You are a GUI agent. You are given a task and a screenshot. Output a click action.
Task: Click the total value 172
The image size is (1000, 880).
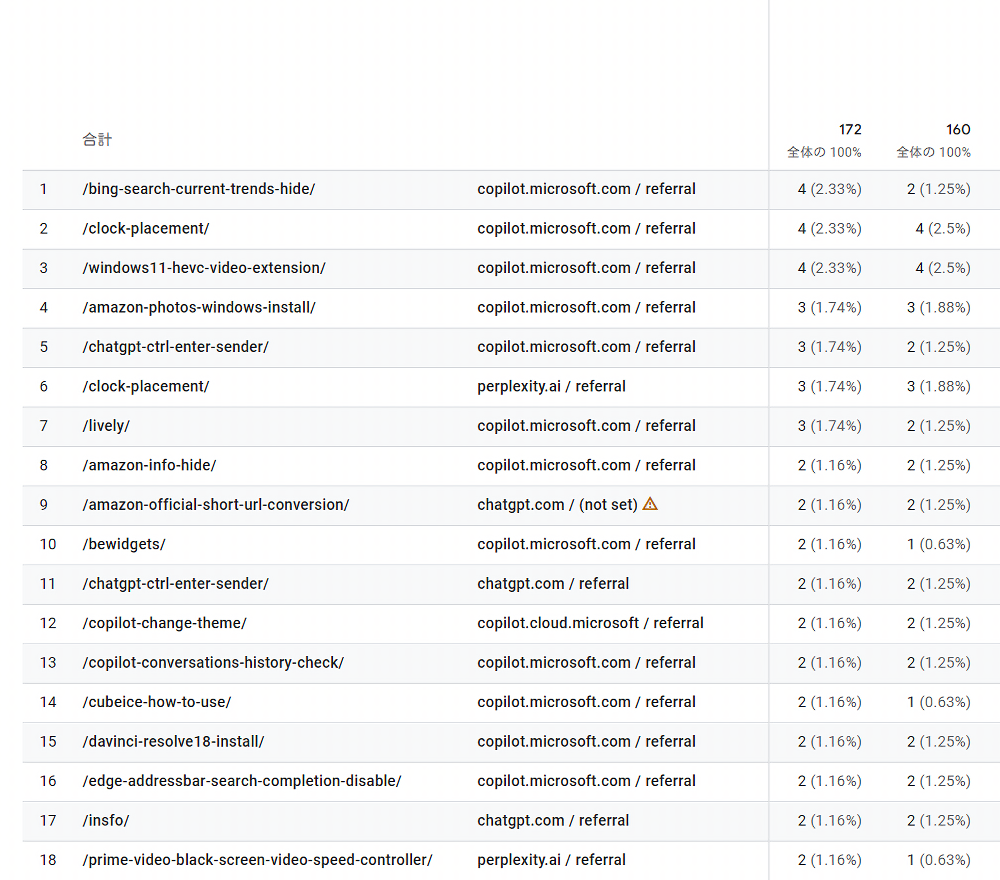click(850, 129)
